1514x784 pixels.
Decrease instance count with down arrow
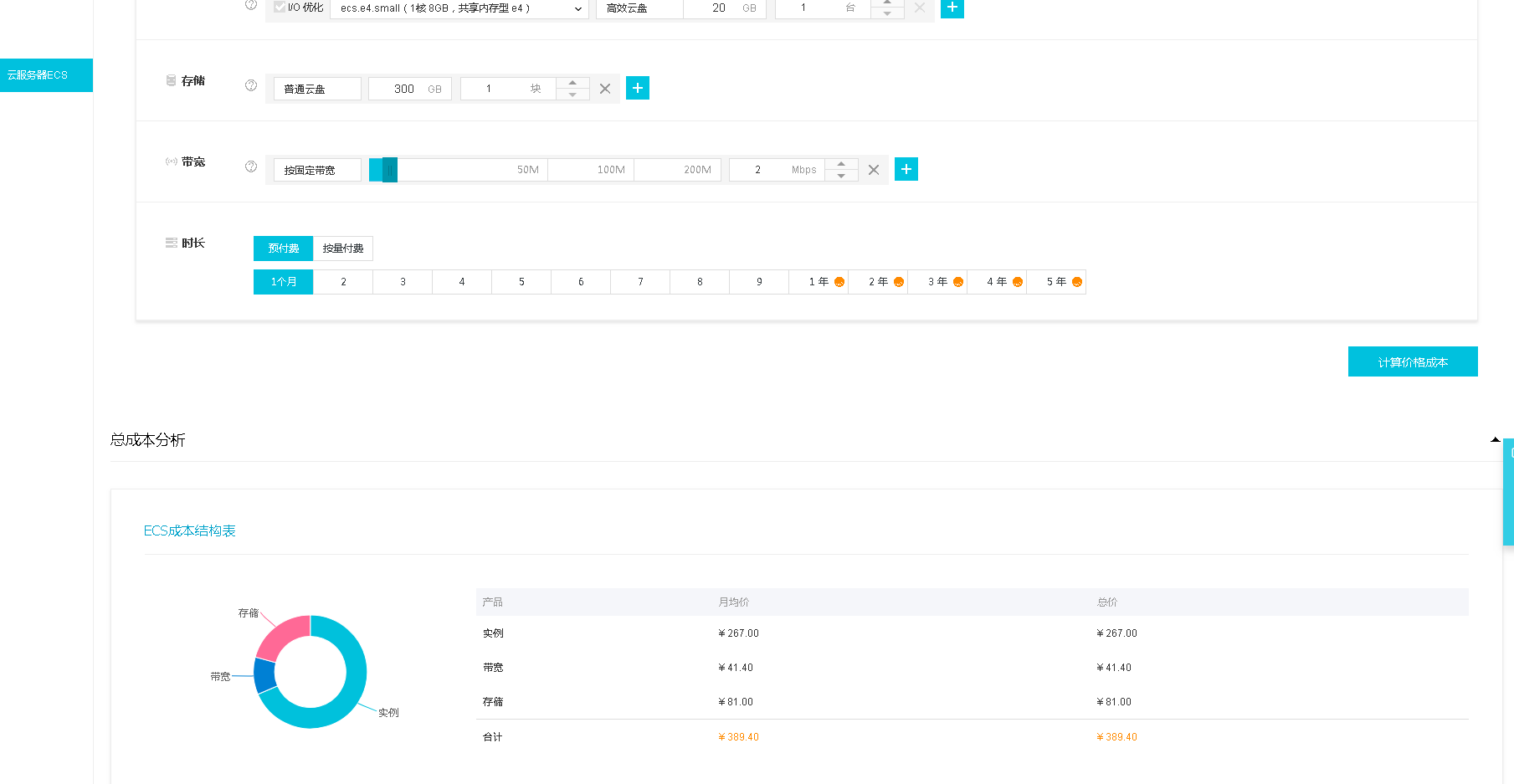click(x=887, y=13)
